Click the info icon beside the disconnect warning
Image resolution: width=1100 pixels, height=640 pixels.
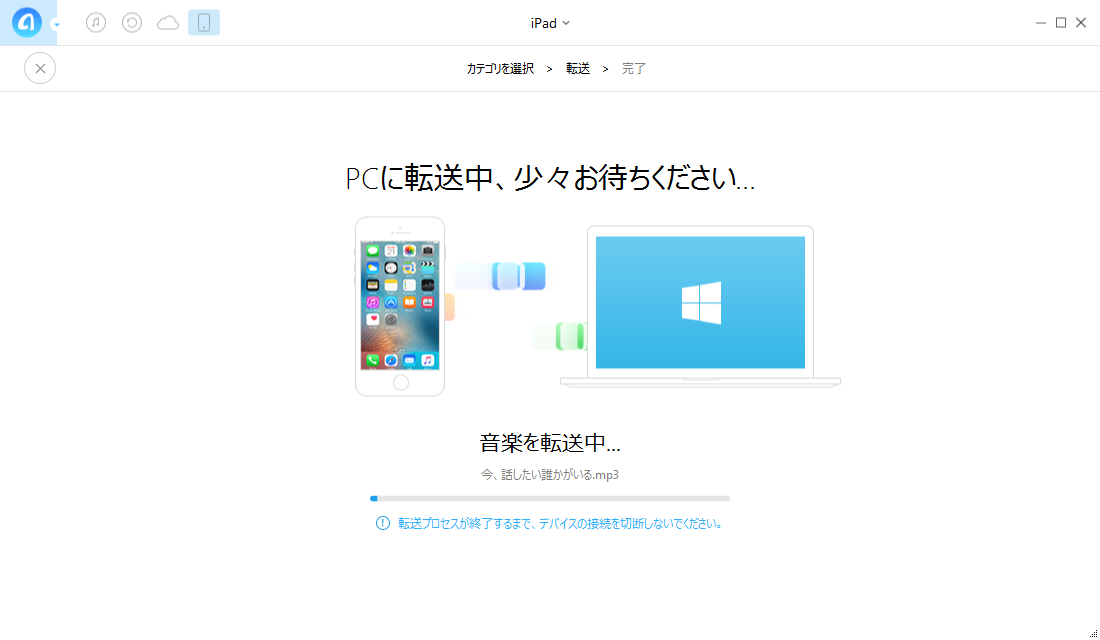(x=382, y=523)
